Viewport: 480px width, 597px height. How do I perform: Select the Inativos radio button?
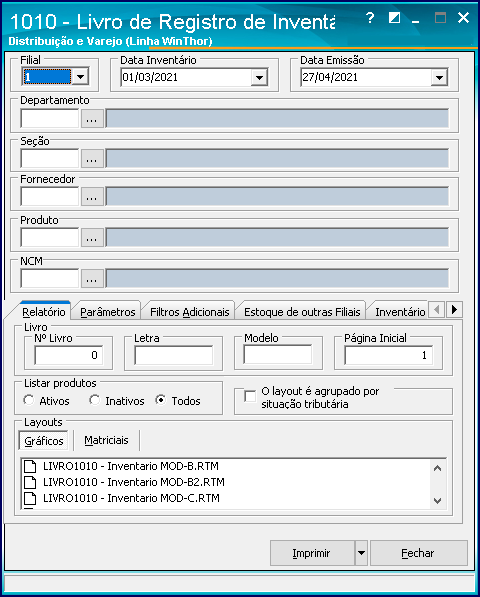point(94,400)
